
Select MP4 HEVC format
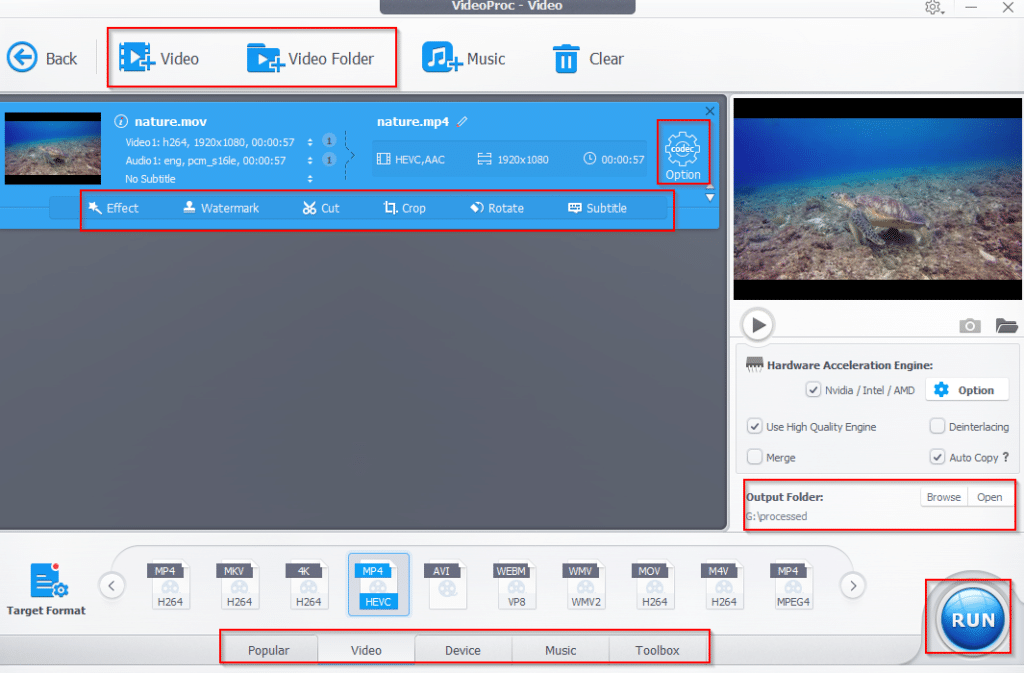click(378, 585)
